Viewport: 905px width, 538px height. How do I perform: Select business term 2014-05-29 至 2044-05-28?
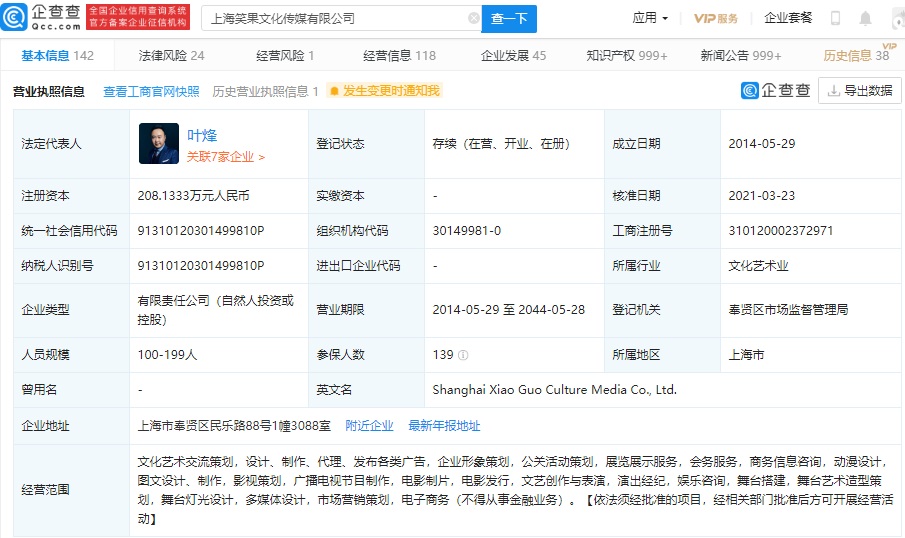[x=509, y=310]
